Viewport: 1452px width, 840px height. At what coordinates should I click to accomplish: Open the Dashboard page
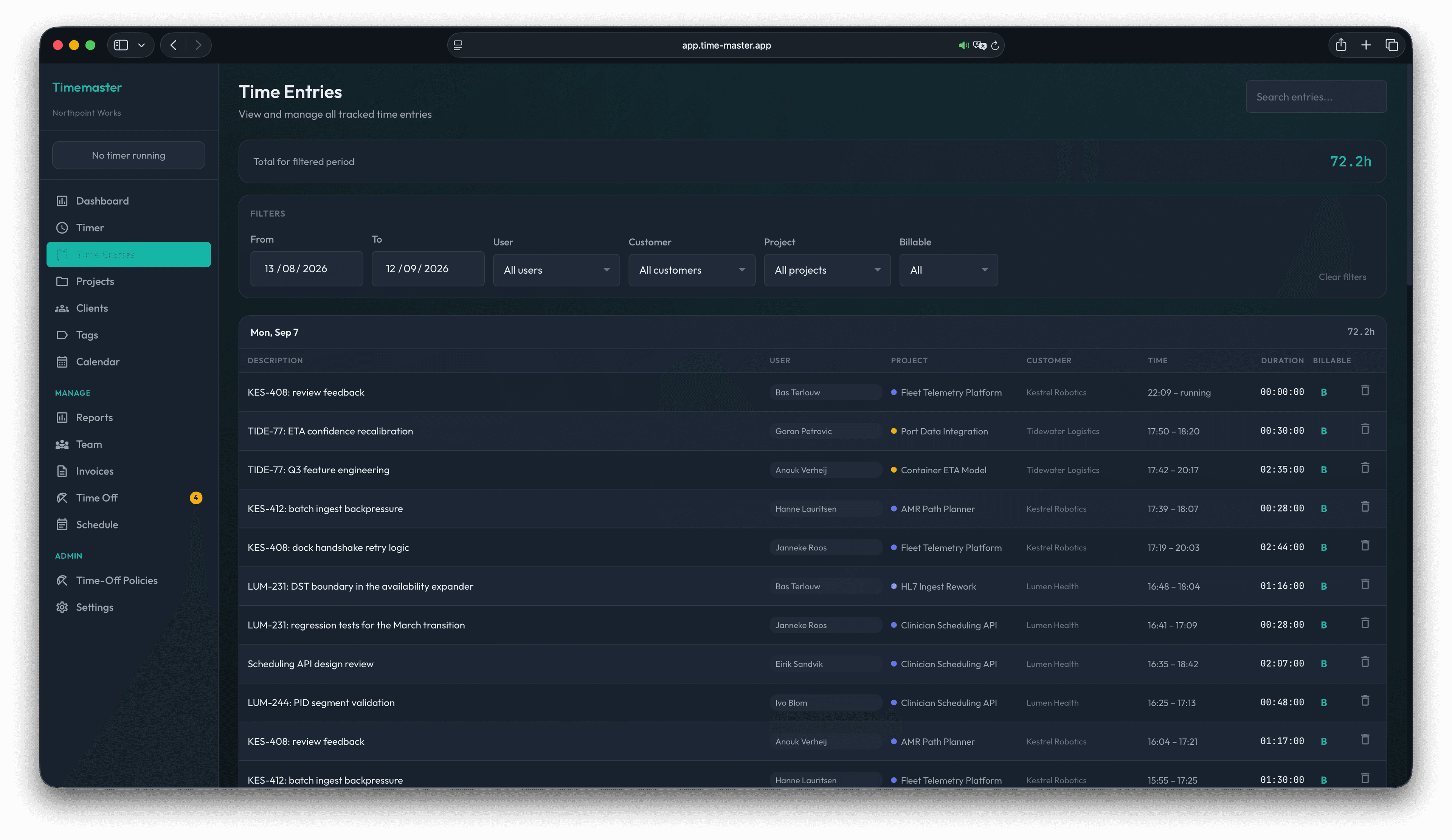tap(129, 201)
